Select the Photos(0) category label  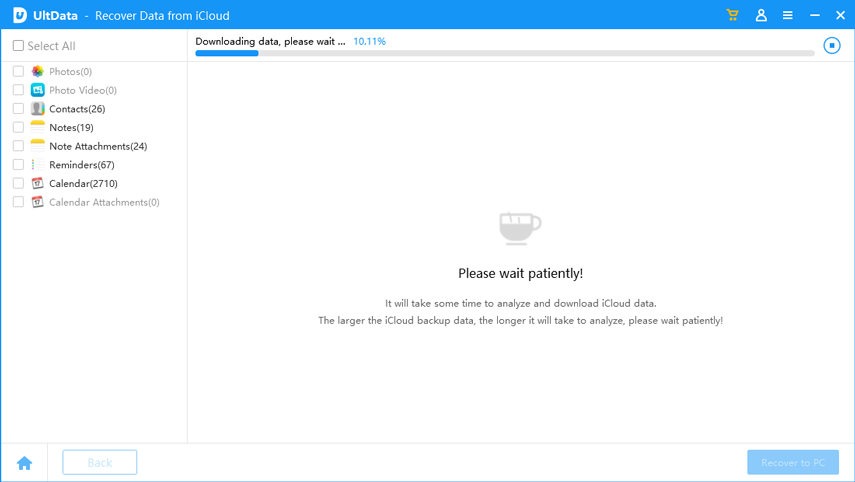click(70, 72)
